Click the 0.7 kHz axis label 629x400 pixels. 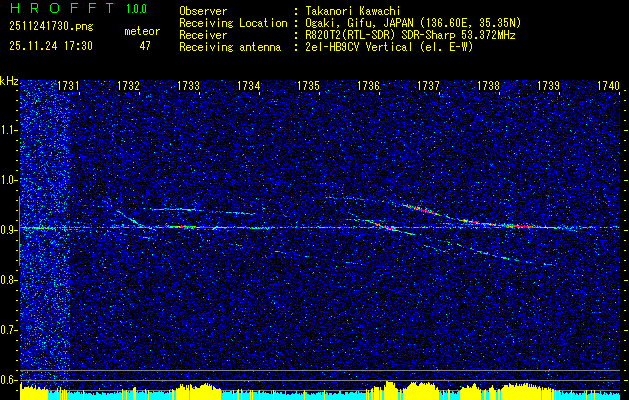[8, 330]
